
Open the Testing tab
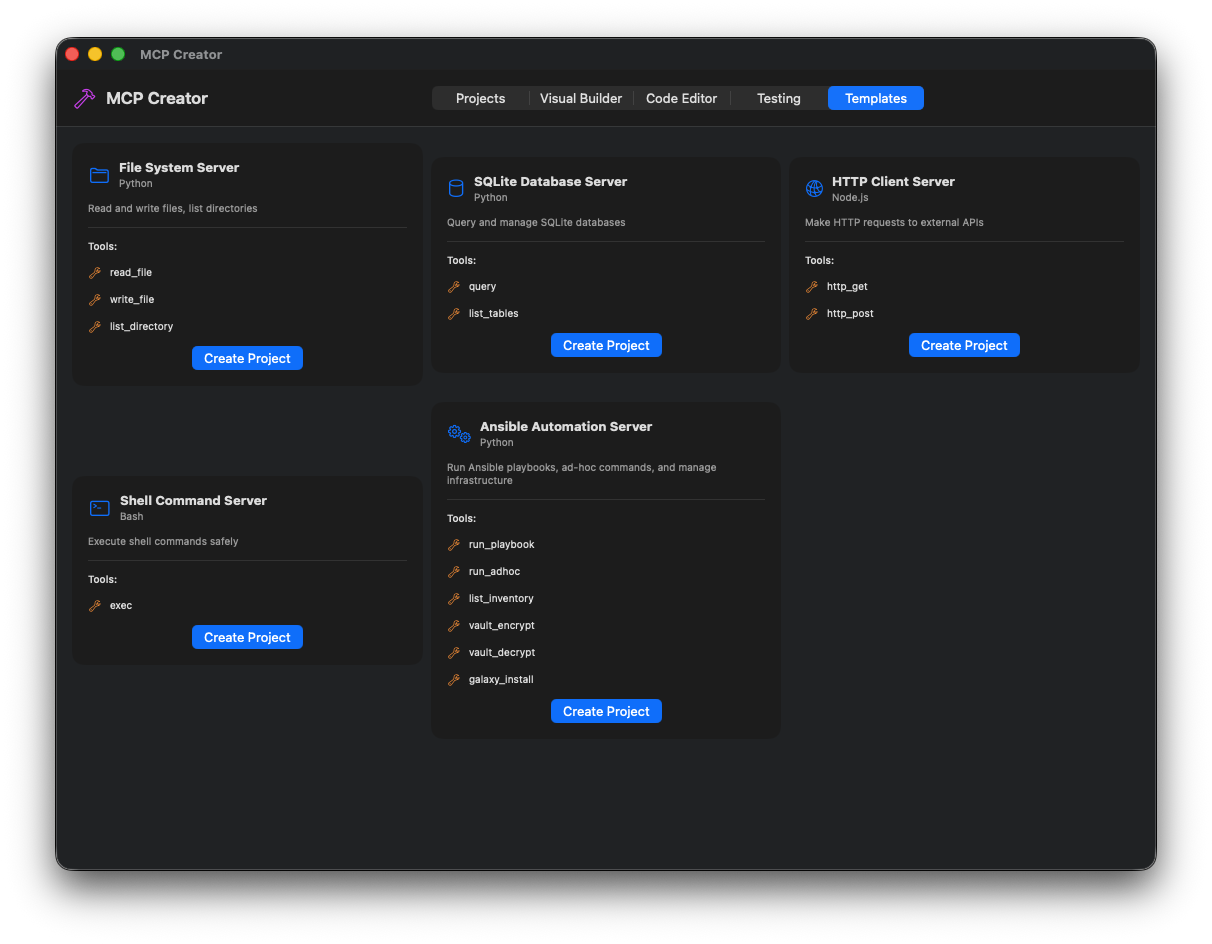pyautogui.click(x=778, y=98)
